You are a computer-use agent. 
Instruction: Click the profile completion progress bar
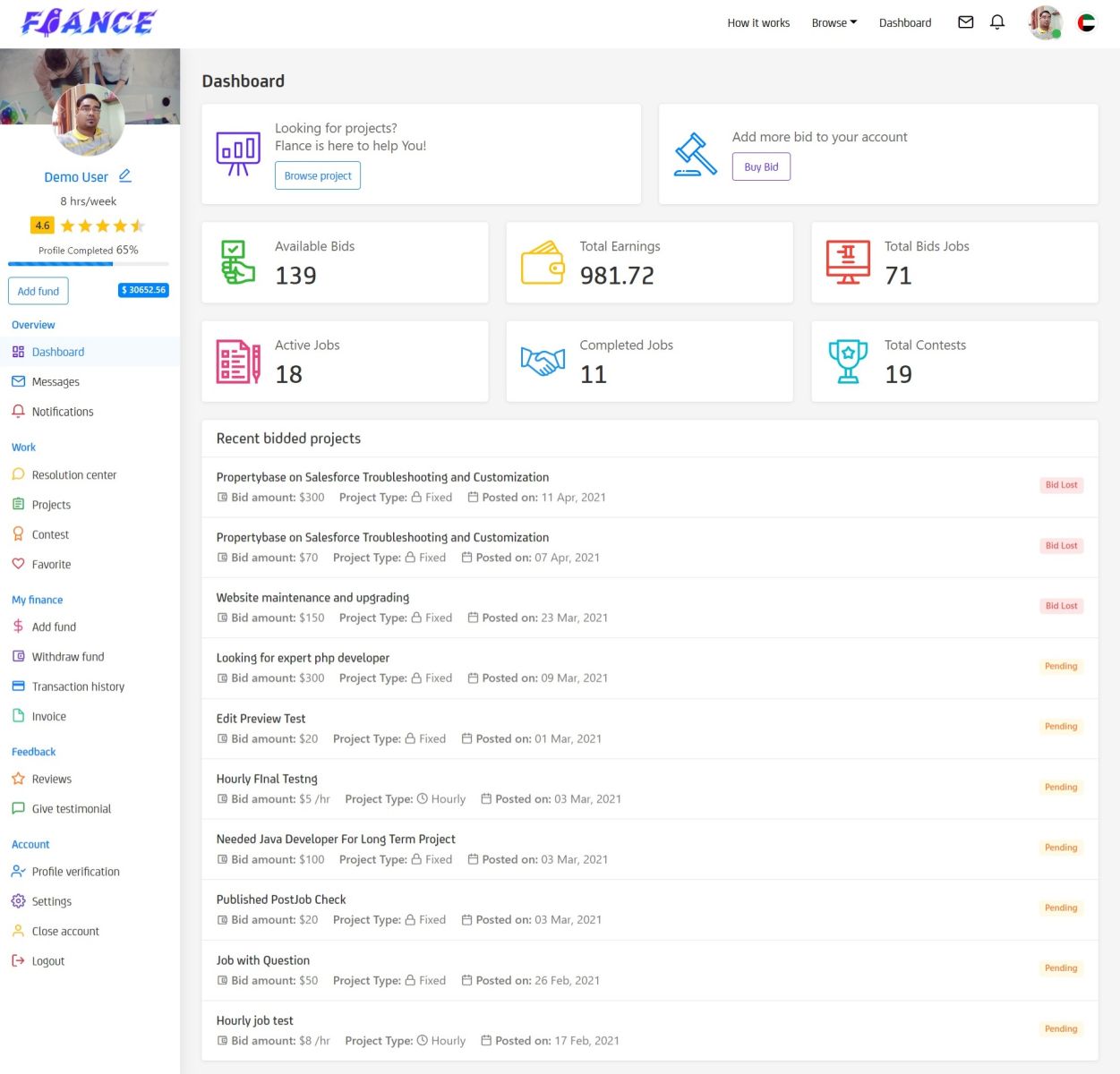pos(88,264)
